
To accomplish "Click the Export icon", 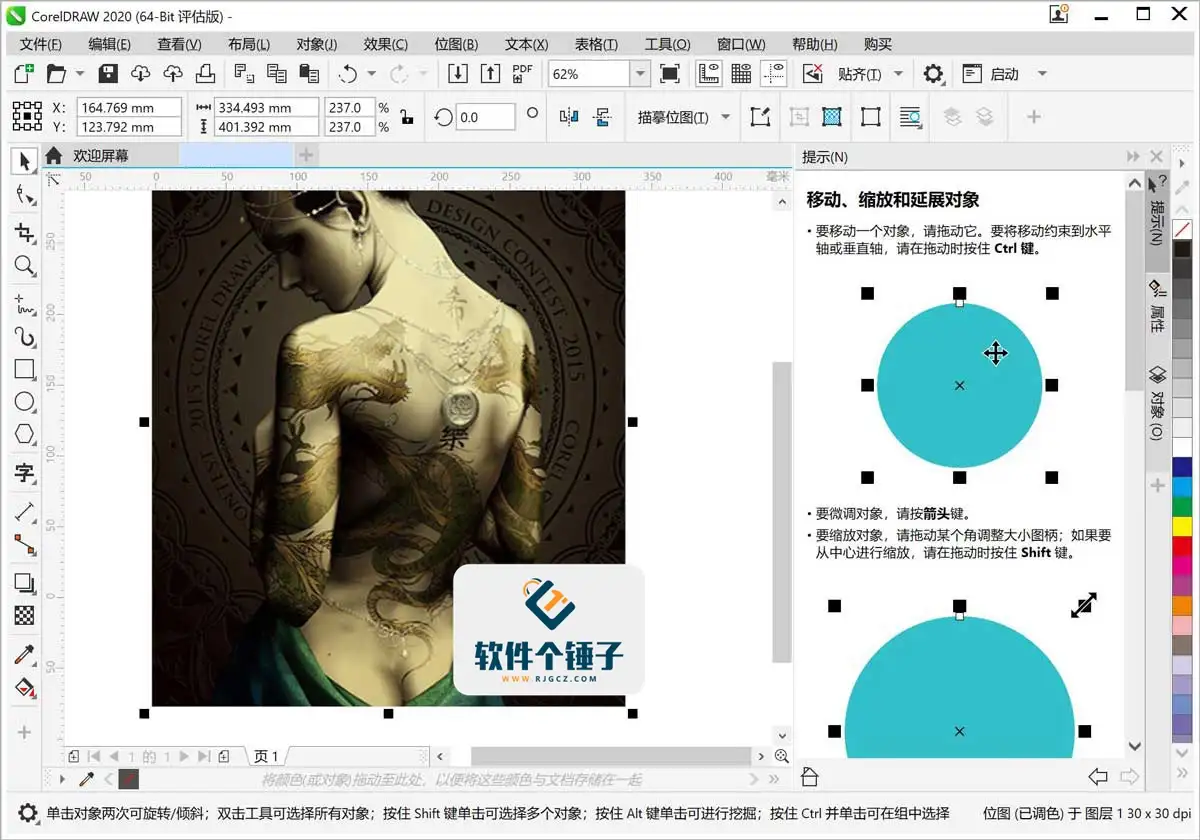I will click(490, 74).
